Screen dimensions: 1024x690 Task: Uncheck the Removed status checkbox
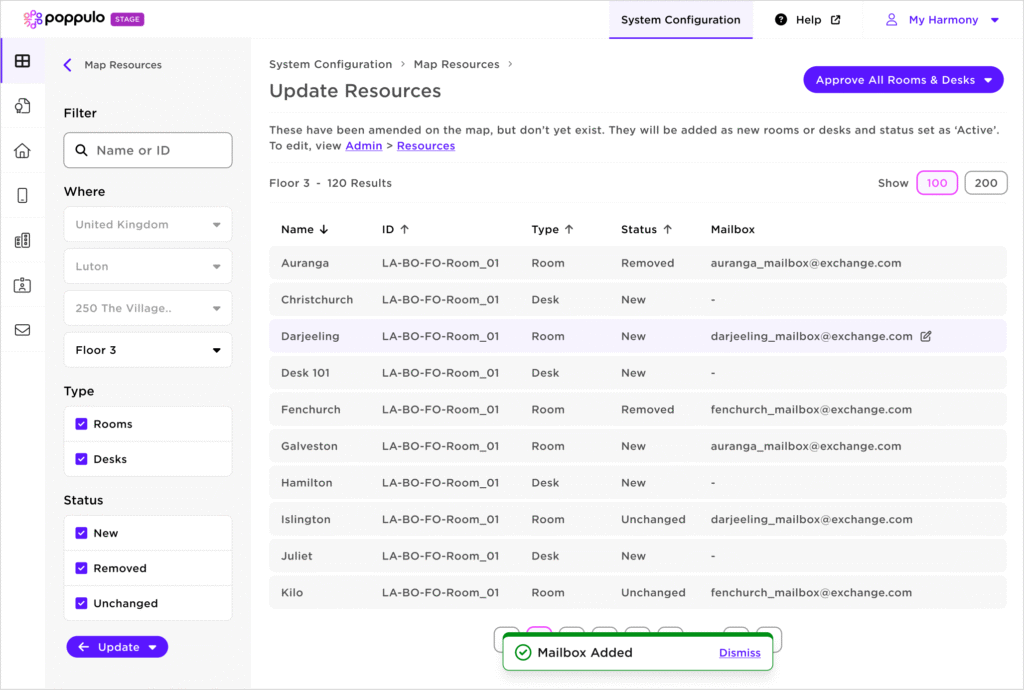pos(82,568)
